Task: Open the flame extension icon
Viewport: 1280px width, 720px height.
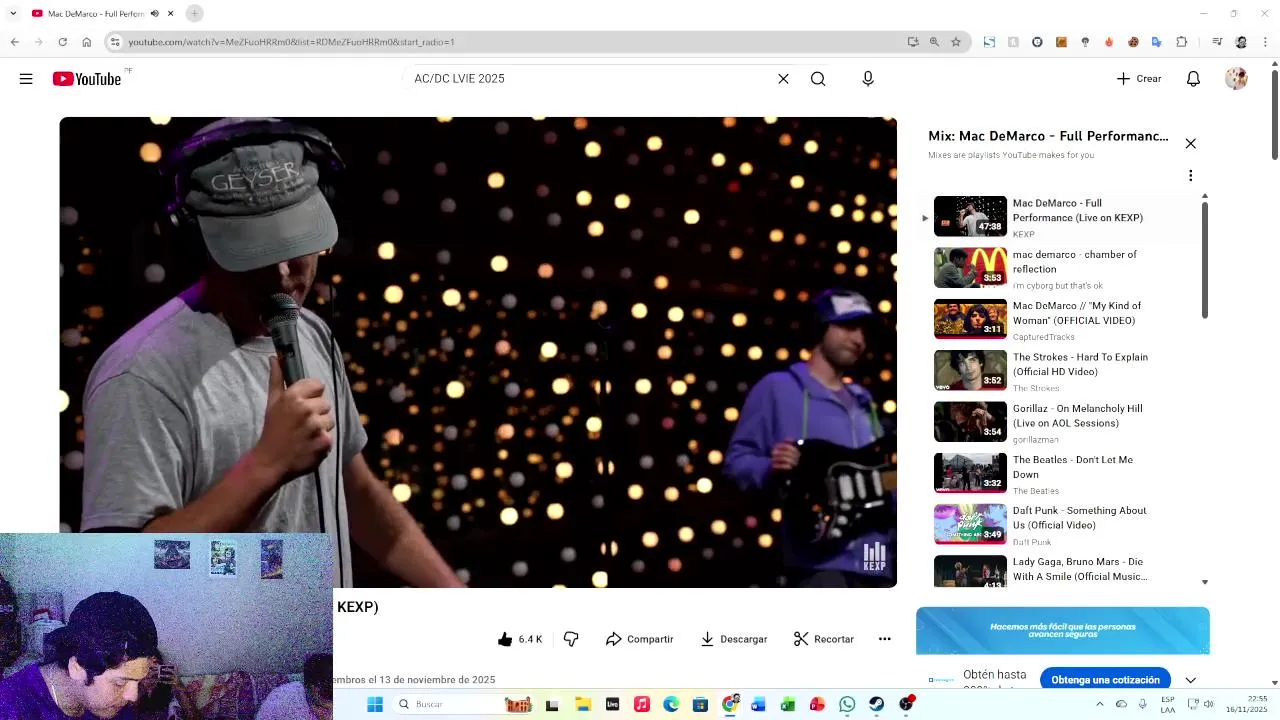Action: click(x=1109, y=42)
